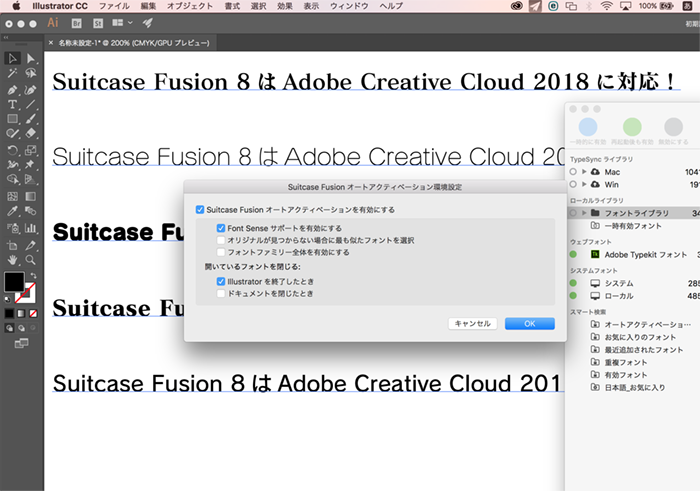This screenshot has width=700, height=491.
Task: Pick the Symbol Sprayer tool
Action: coord(12,228)
